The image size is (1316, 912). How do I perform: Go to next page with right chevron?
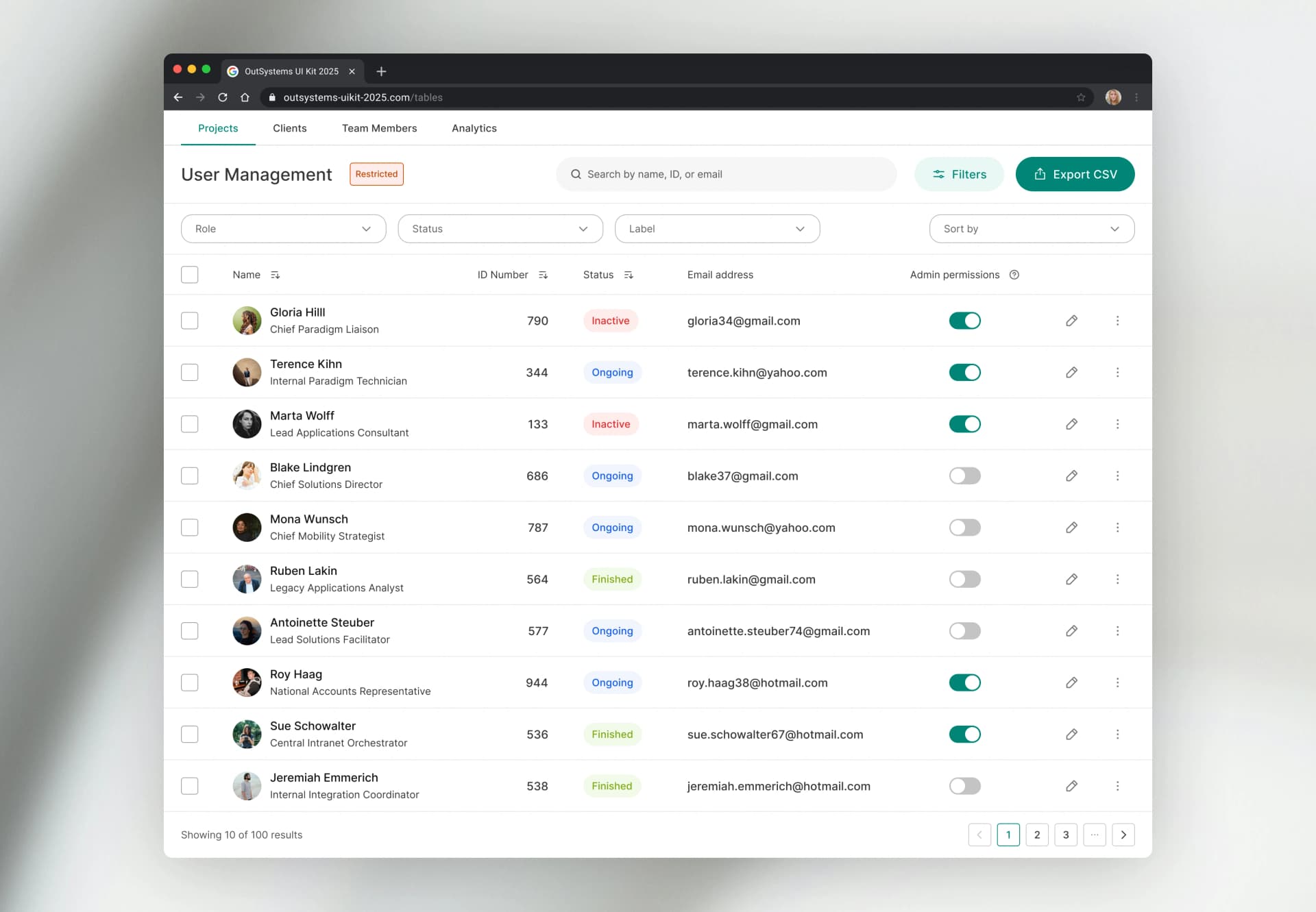[x=1123, y=835]
